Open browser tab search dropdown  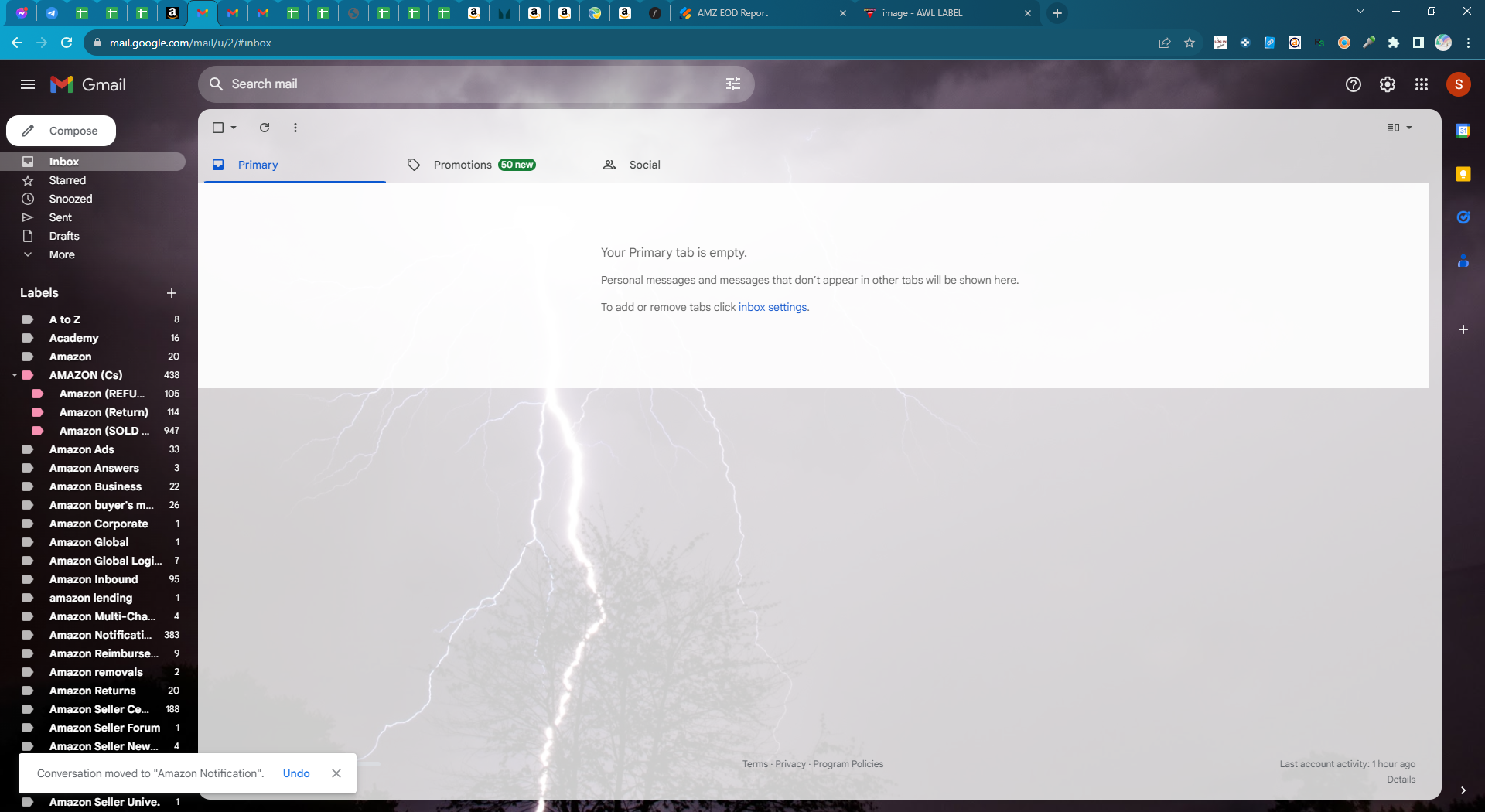pyautogui.click(x=1360, y=12)
